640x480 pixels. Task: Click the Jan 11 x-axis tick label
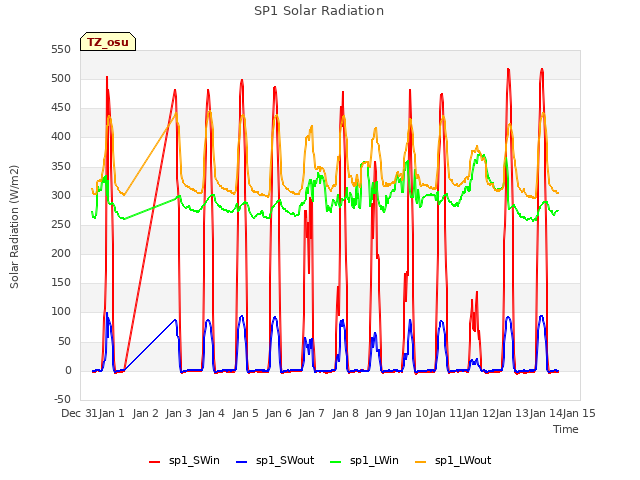click(445, 413)
